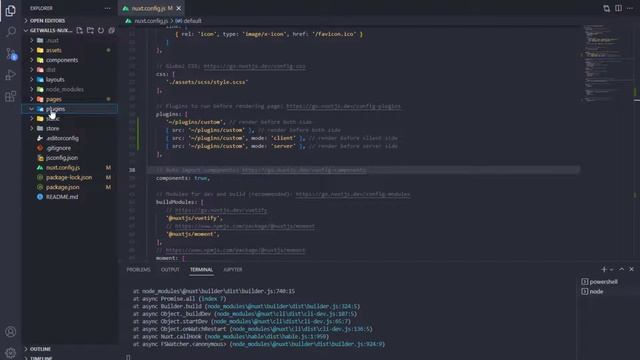Open the jsconfig.json file
640x360 pixels.
62,158
